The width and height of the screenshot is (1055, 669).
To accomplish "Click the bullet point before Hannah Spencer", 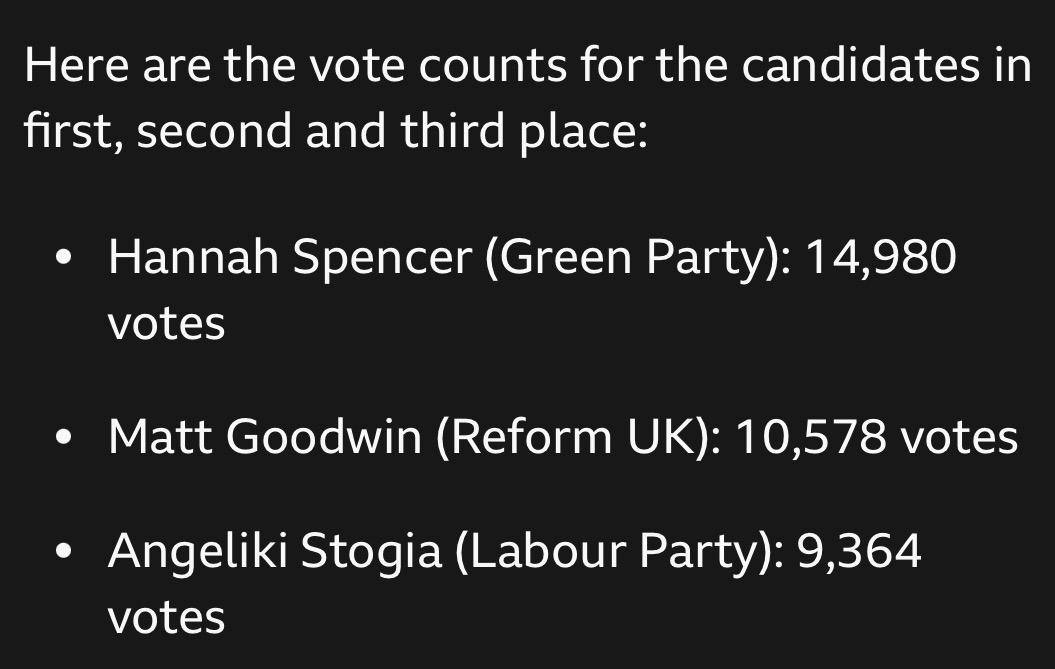I will click(66, 258).
